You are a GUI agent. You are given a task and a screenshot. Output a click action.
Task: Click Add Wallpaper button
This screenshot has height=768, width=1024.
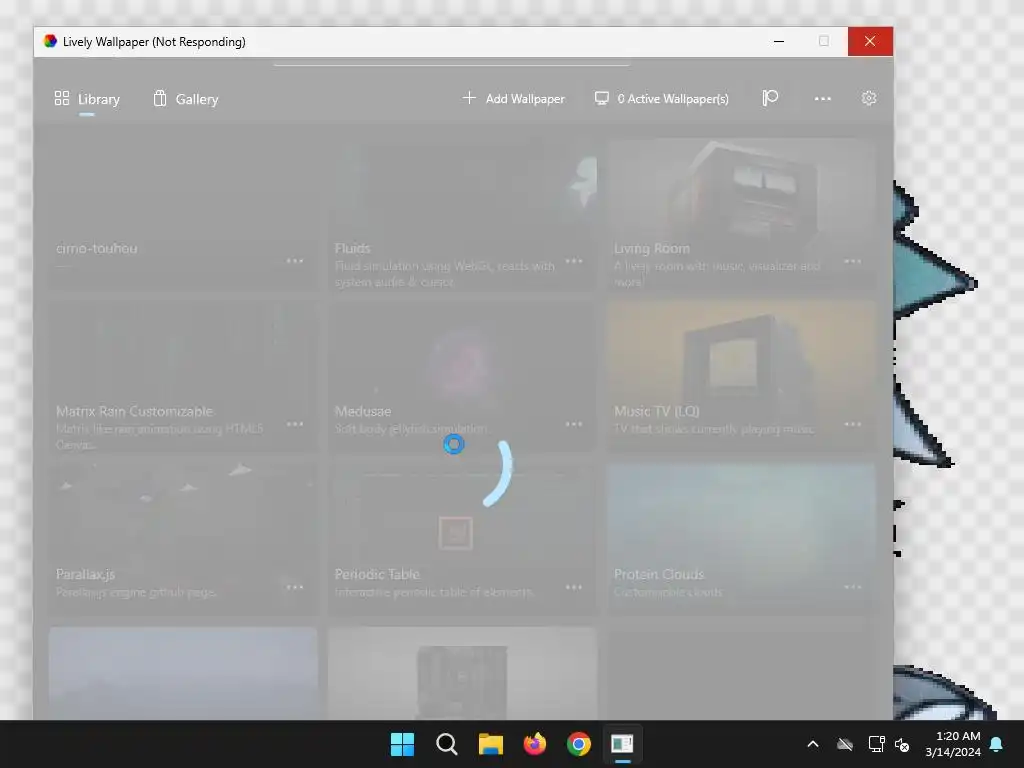pos(513,99)
